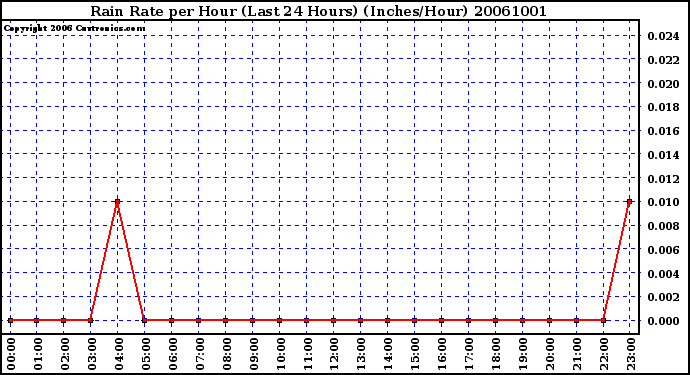This screenshot has width=690, height=375.
Task: Click the 00:00 x-axis time label
Action: (11, 354)
